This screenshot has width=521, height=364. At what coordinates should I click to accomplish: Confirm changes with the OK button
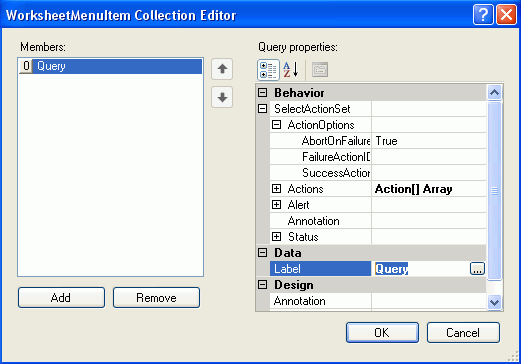click(x=382, y=332)
